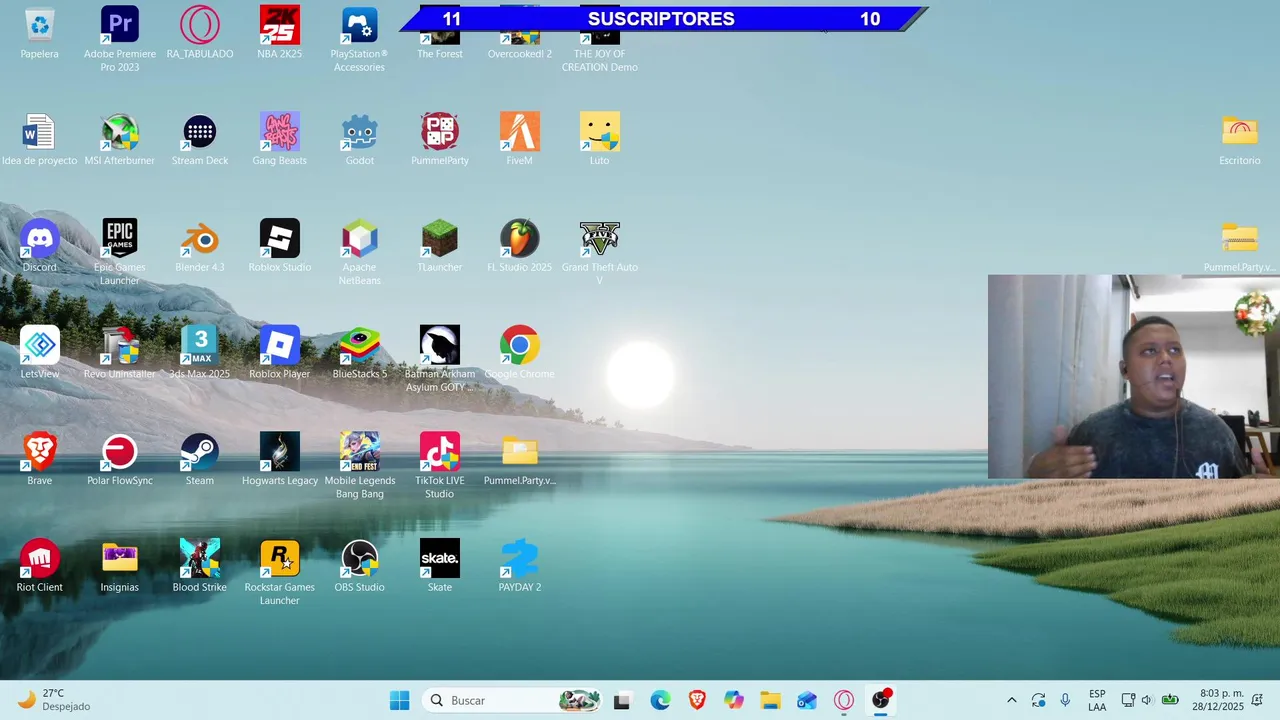This screenshot has height=720, width=1280.
Task: Open BlueStacks 5 shortcut
Action: point(360,346)
